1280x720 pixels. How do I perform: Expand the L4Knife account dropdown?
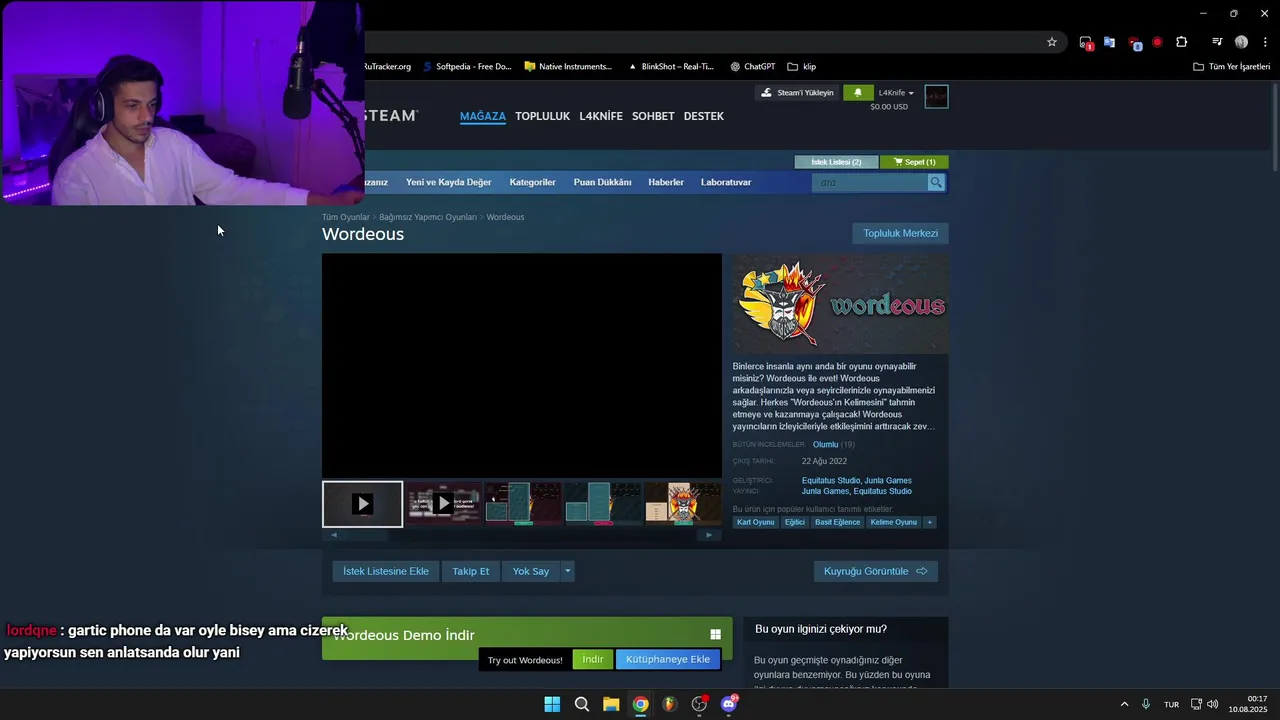[x=896, y=93]
